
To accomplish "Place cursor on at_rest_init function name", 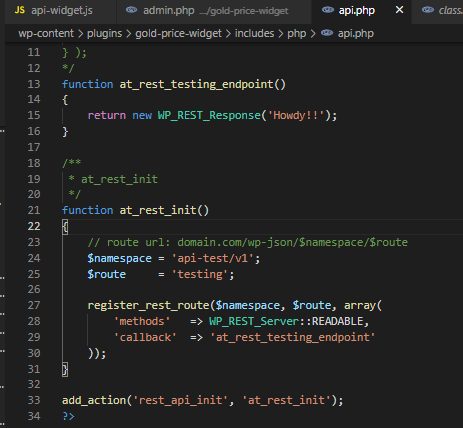I will click(158, 210).
